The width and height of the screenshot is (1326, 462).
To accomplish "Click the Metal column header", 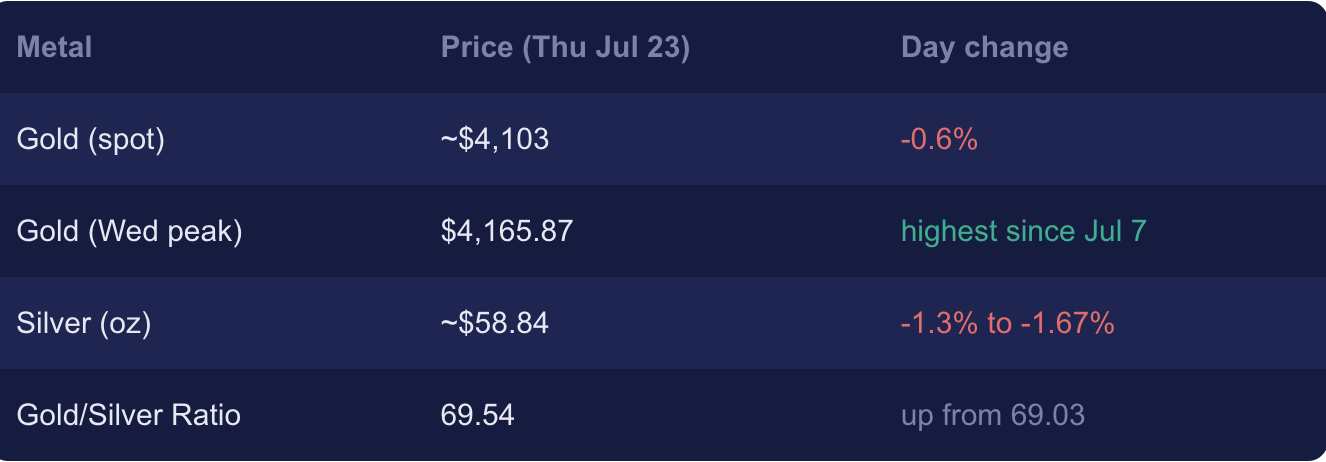I will [x=54, y=47].
